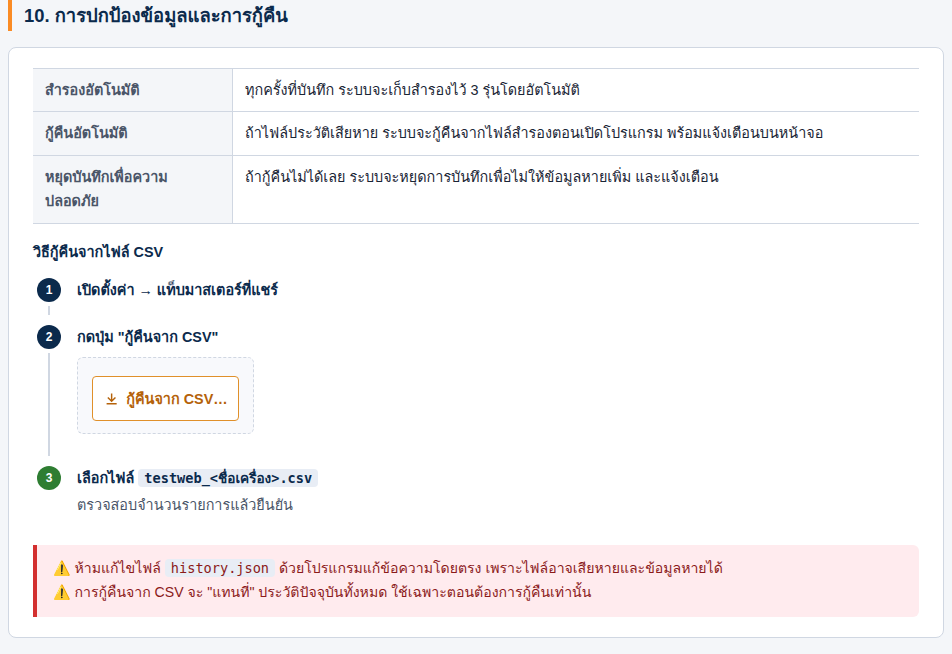Click the warning icon beside "ห้ามแก้ไขไฟล์"
The image size is (952, 654).
pos(62,568)
